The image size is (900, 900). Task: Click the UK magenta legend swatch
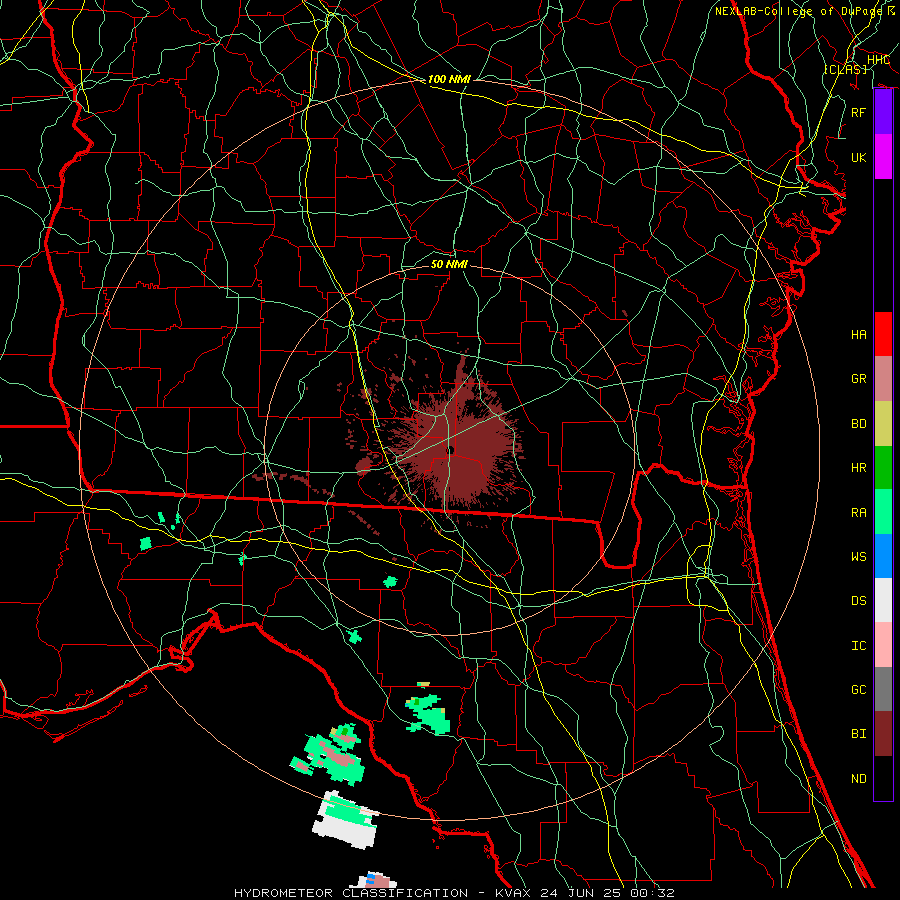pyautogui.click(x=883, y=157)
